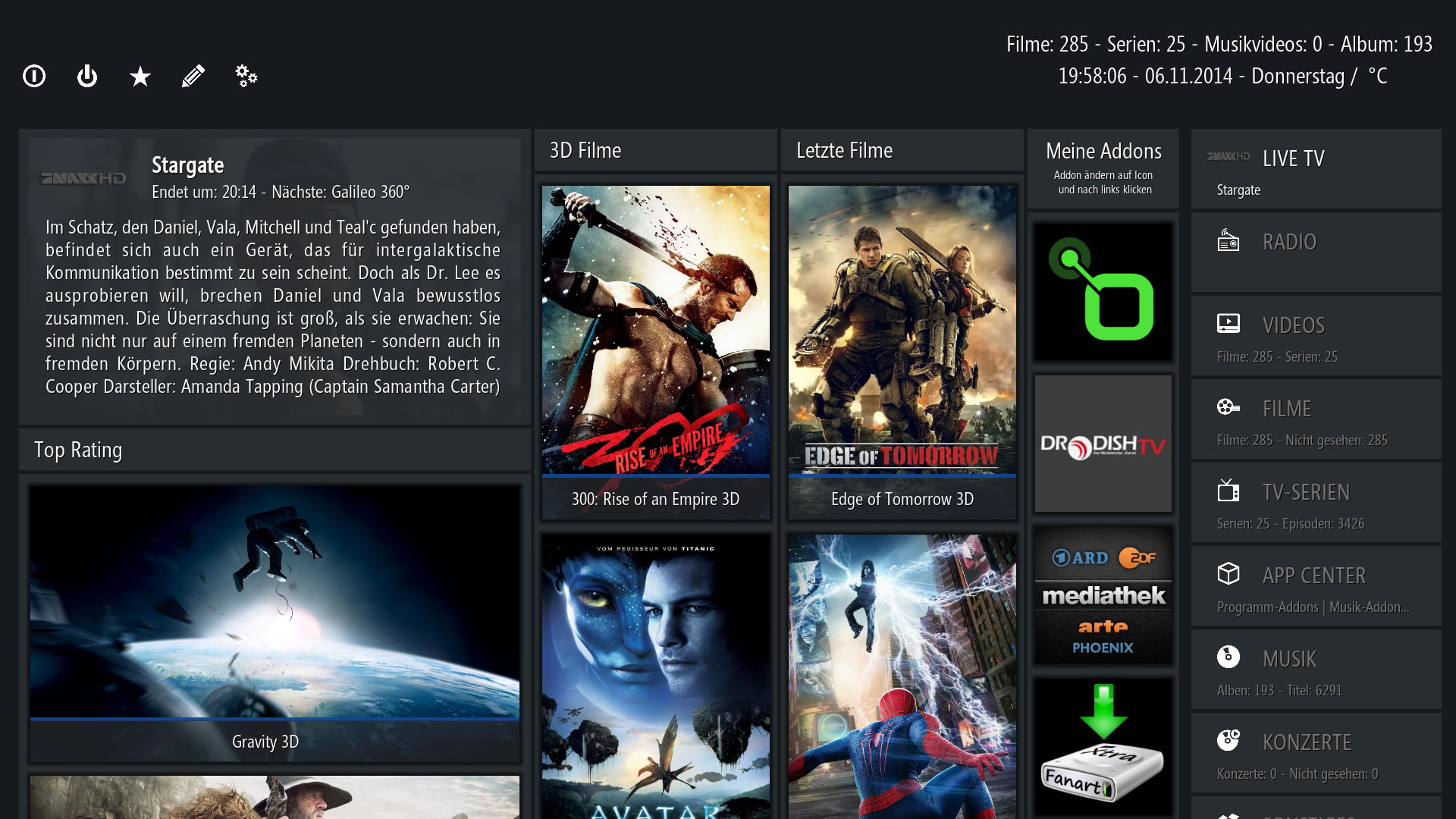Image resolution: width=1456 pixels, height=819 pixels.
Task: Click the Stargate programme title
Action: (187, 165)
